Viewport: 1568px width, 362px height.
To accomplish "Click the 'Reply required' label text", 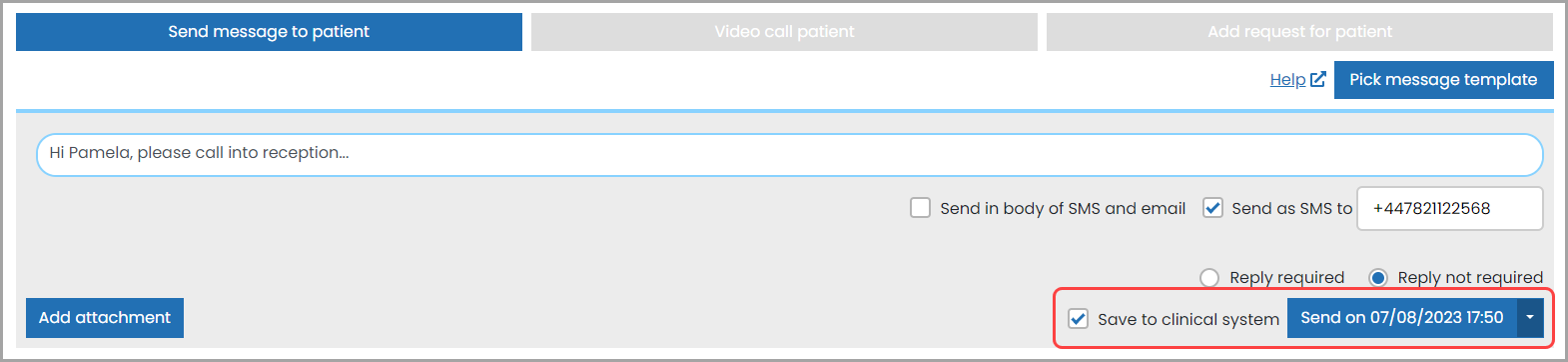I will (x=1286, y=278).
